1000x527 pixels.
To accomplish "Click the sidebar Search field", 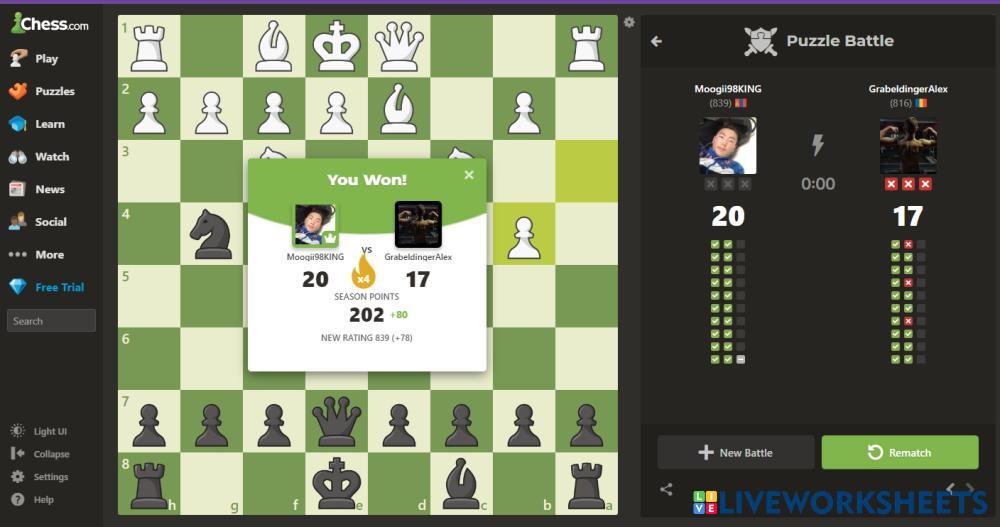I will tap(51, 321).
